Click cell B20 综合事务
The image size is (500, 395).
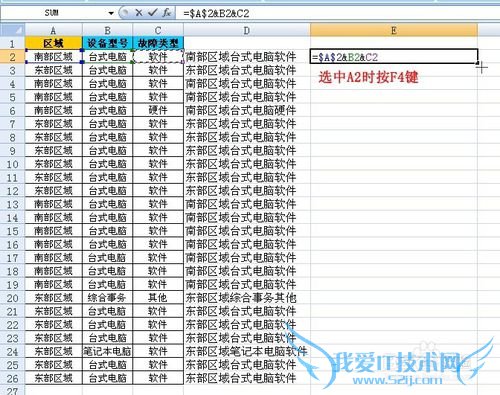click(x=107, y=298)
